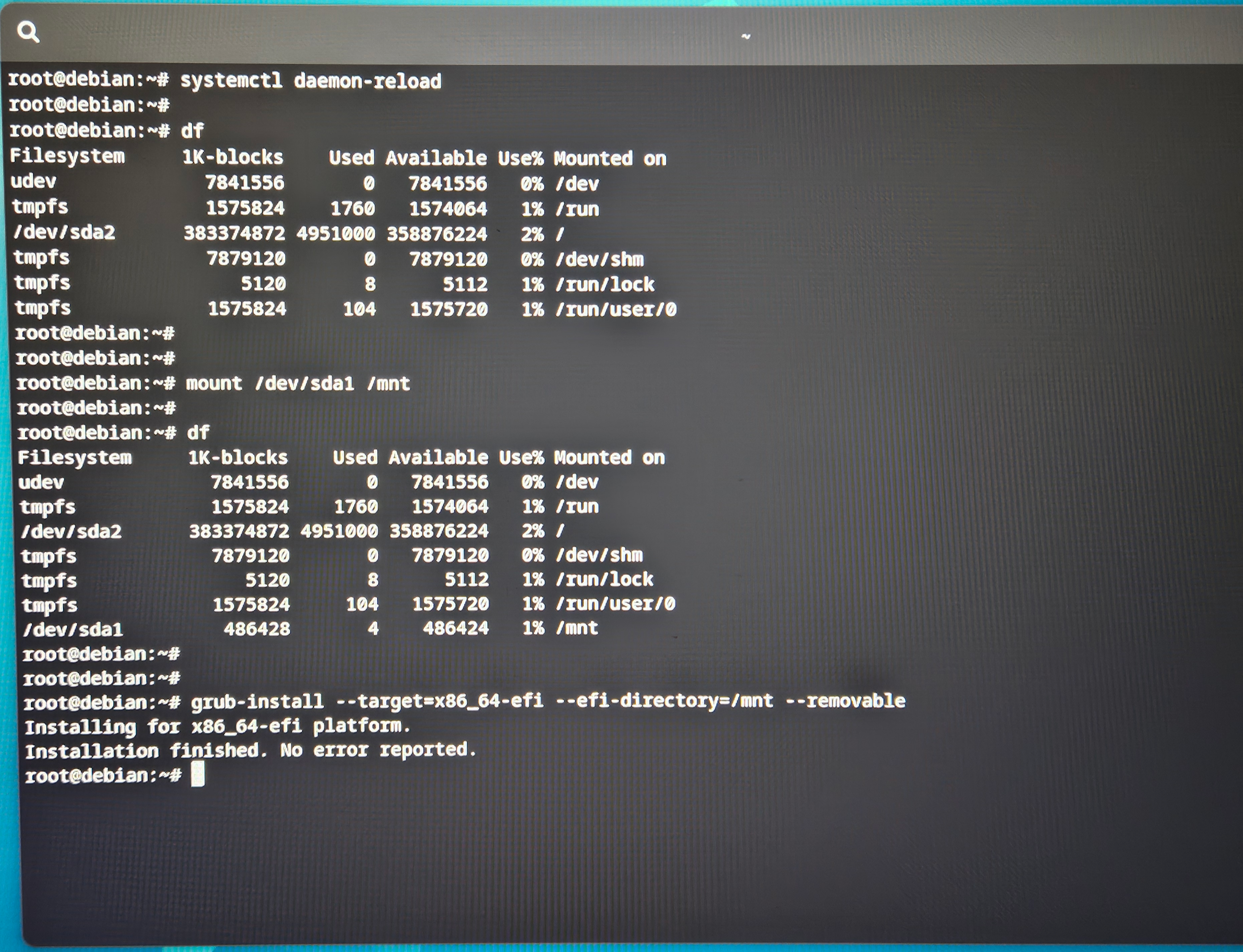
Task: Click the tilde window title
Action: [x=746, y=36]
